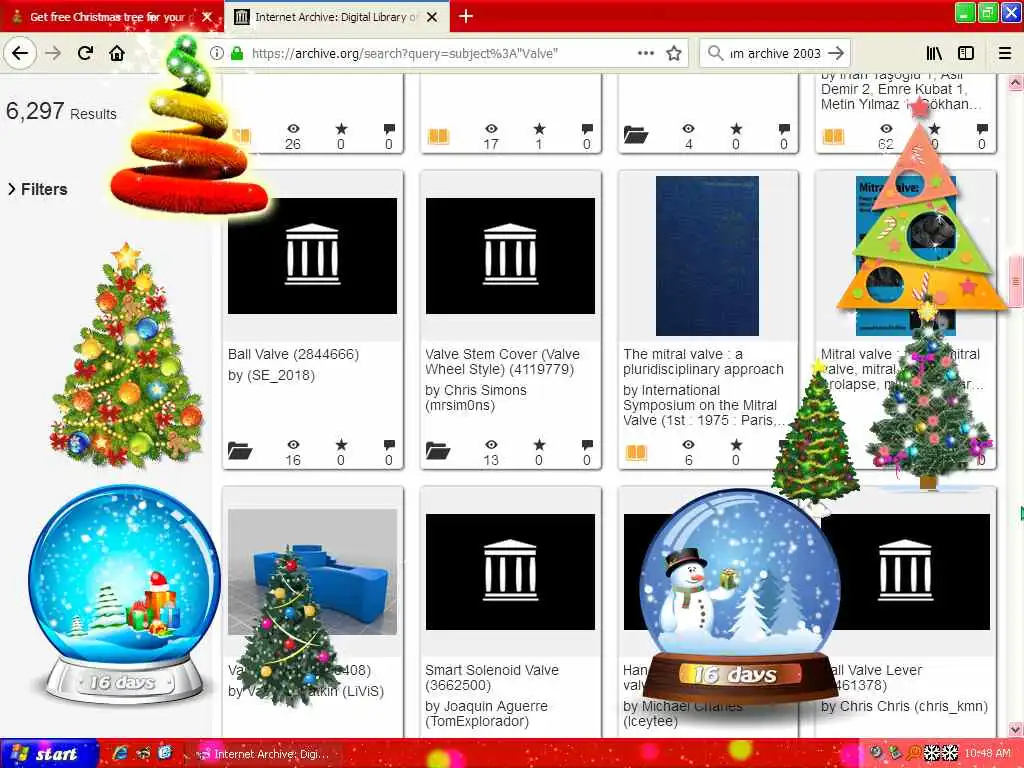
Task: Click comment icon on Valve Stem Cover card
Action: [587, 445]
